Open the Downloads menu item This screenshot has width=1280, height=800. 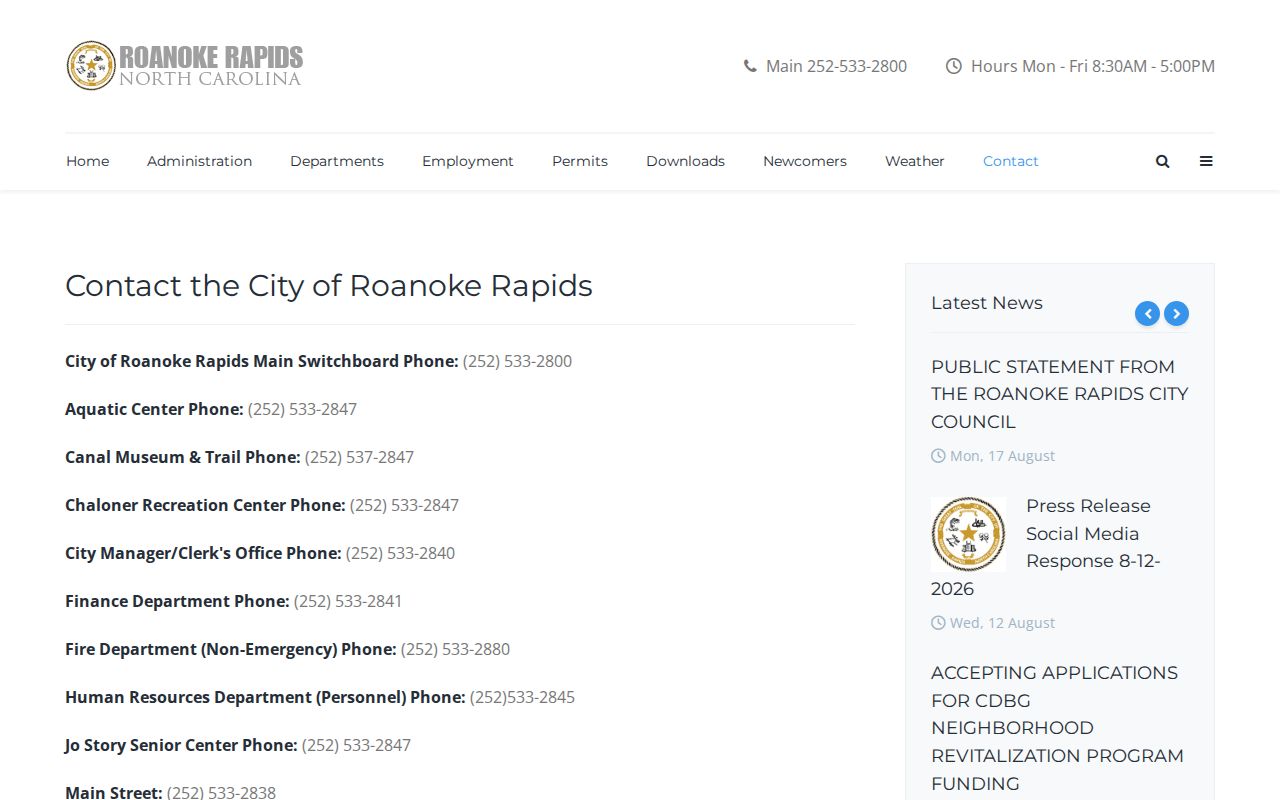[x=685, y=161]
